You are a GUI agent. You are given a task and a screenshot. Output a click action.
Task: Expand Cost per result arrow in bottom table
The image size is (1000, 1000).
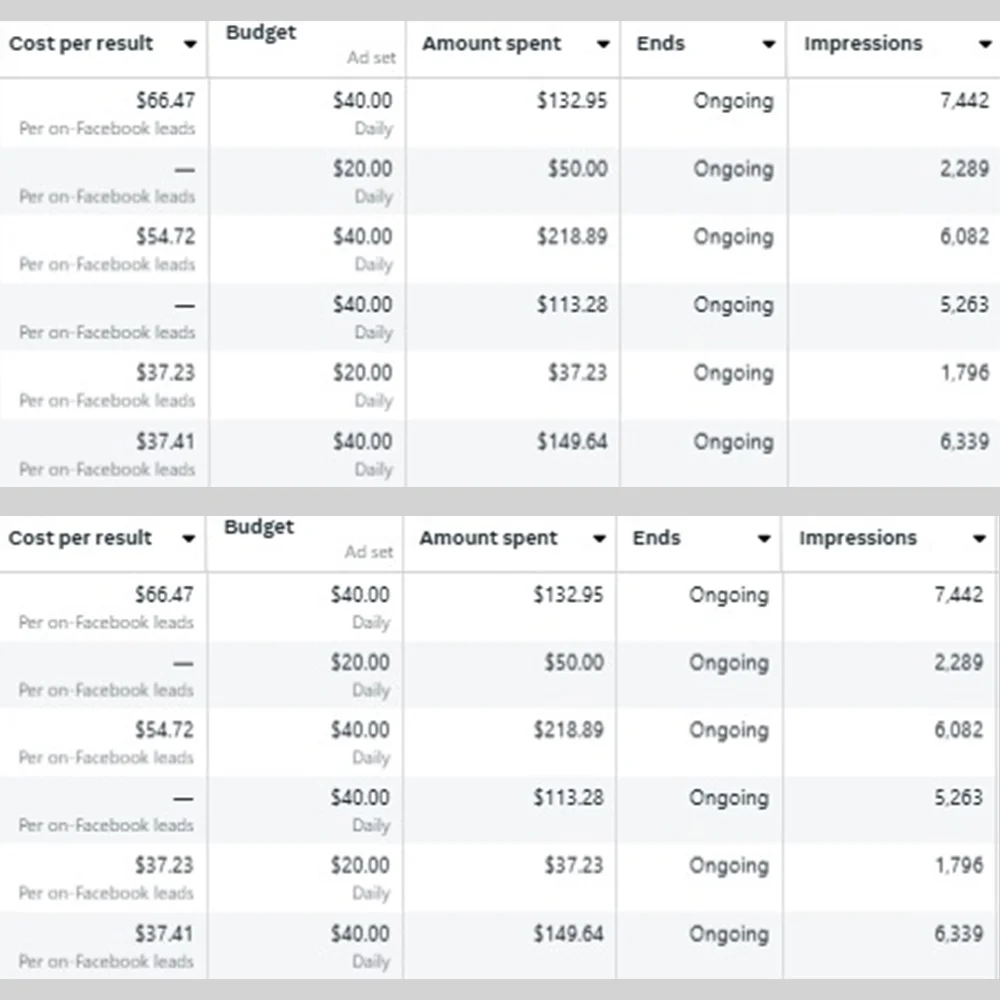tap(187, 539)
